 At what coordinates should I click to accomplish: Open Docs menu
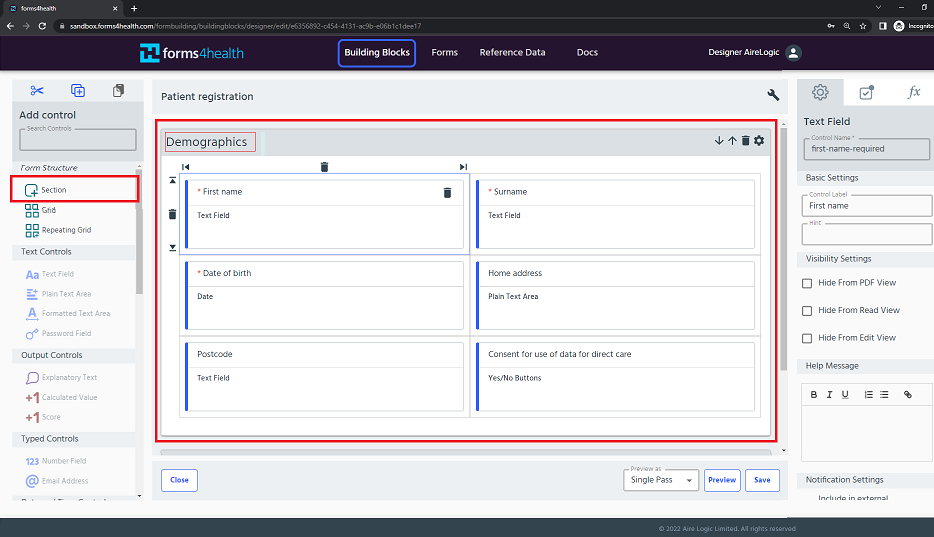click(587, 52)
